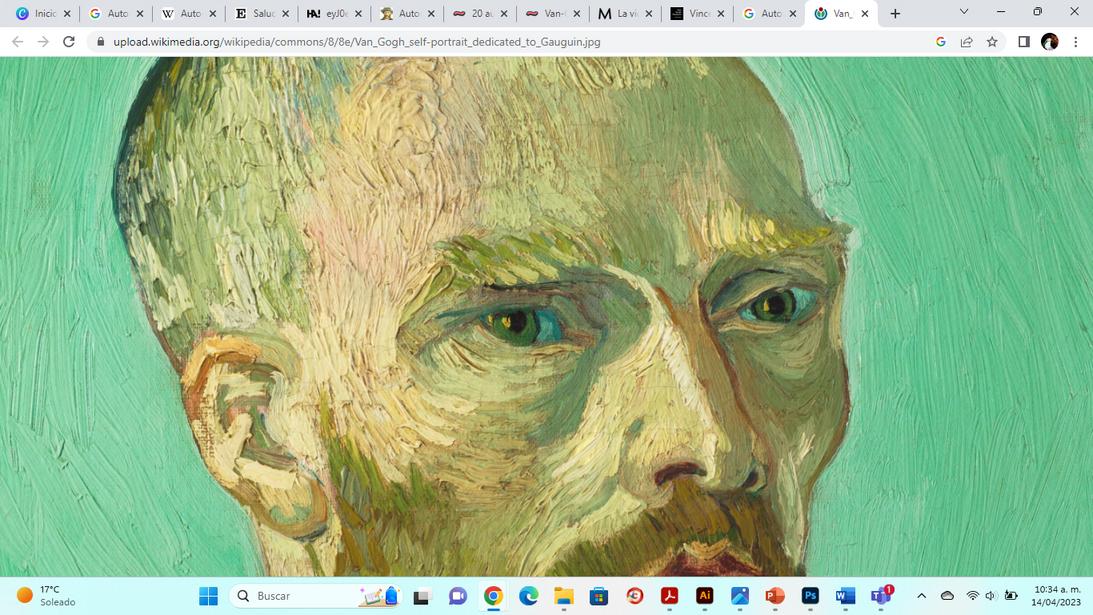
Task: Open the Chrome profile avatar
Action: (x=1050, y=42)
